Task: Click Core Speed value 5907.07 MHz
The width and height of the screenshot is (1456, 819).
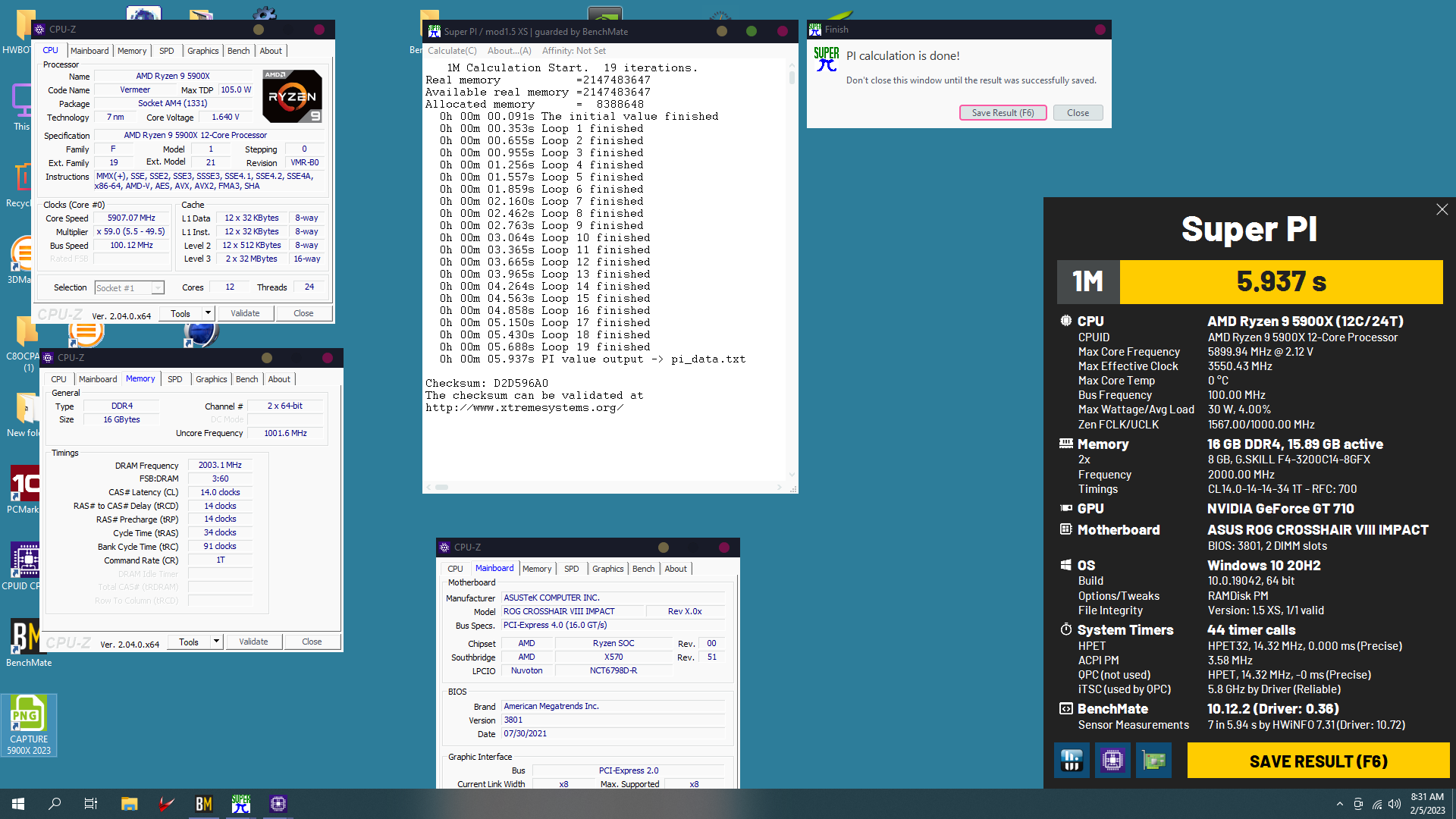Action: [131, 218]
